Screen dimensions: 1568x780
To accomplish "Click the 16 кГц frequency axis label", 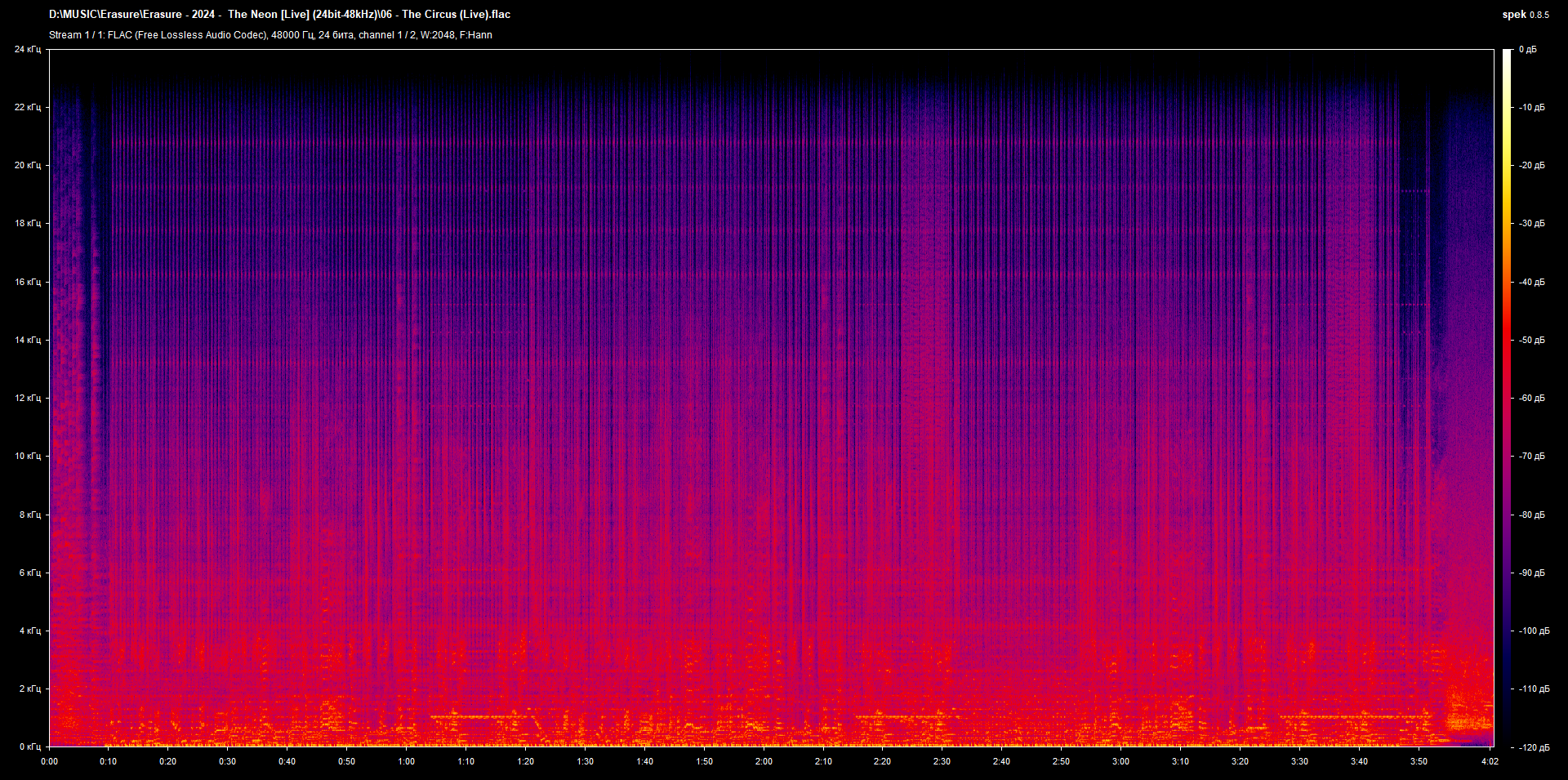I will pos(27,283).
